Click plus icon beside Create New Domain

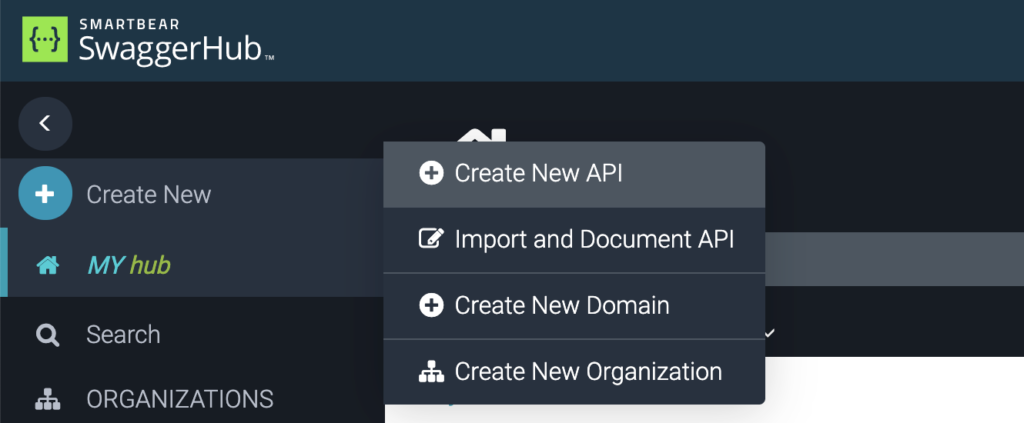(x=431, y=306)
